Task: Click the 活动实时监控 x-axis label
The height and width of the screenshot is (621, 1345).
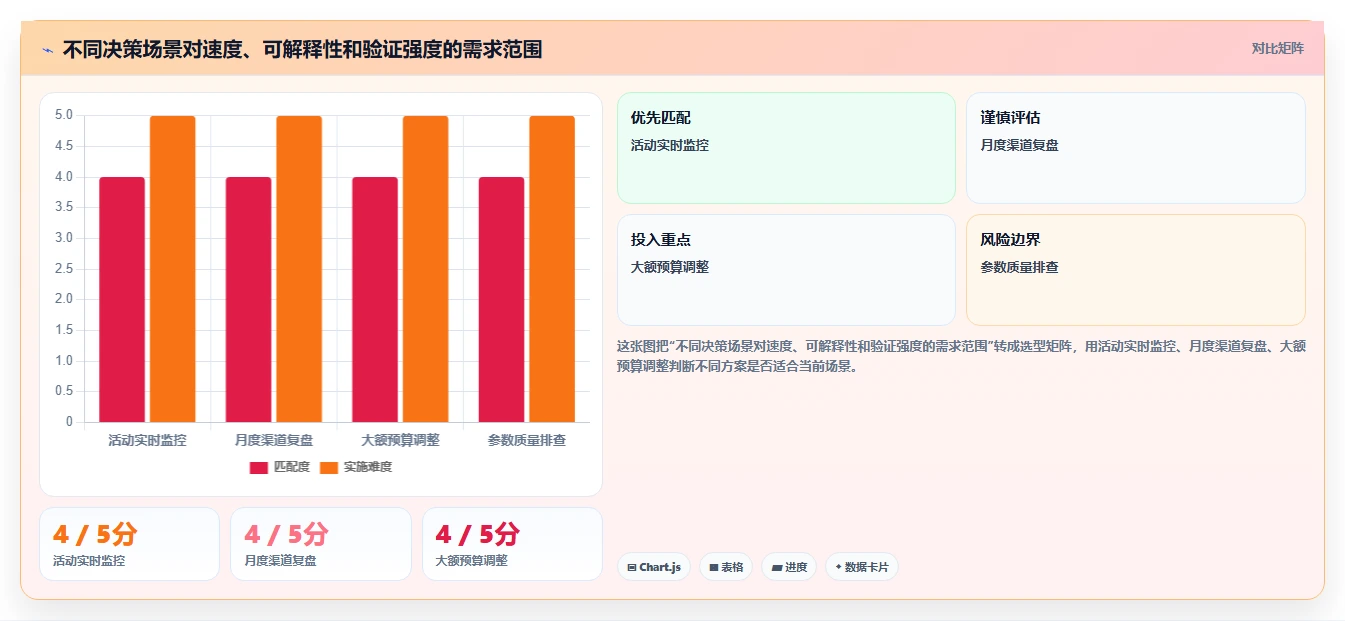Action: pos(148,440)
